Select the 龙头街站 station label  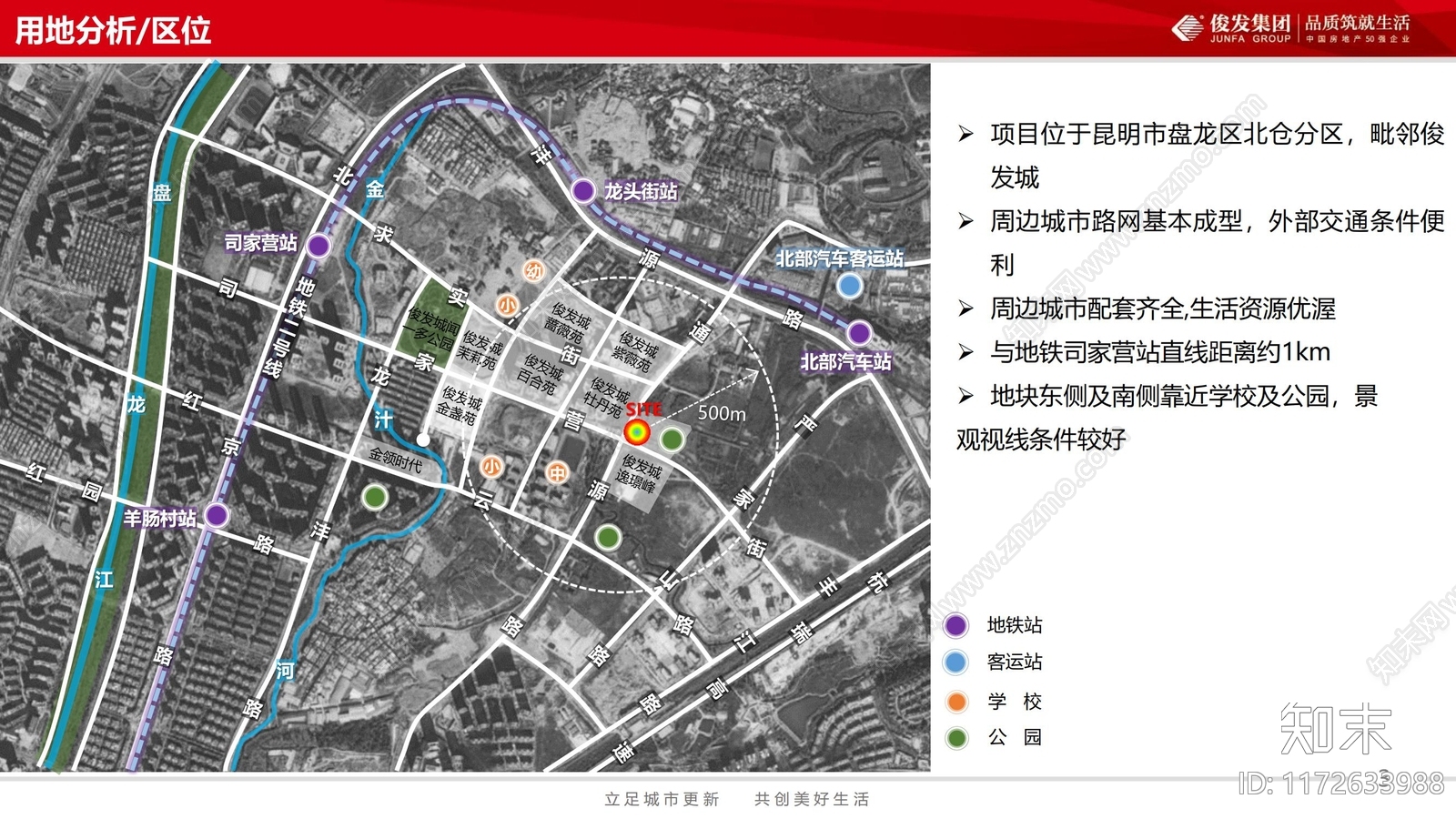pos(641,191)
